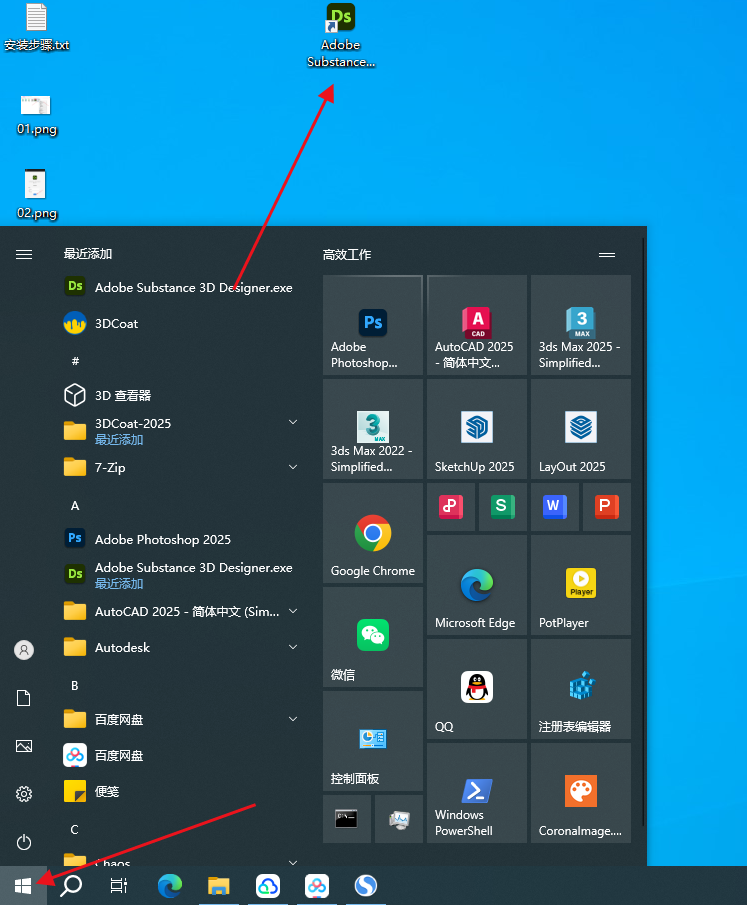Open Settings via the gear icon
Screen dimensions: 747x905
pos(24,794)
